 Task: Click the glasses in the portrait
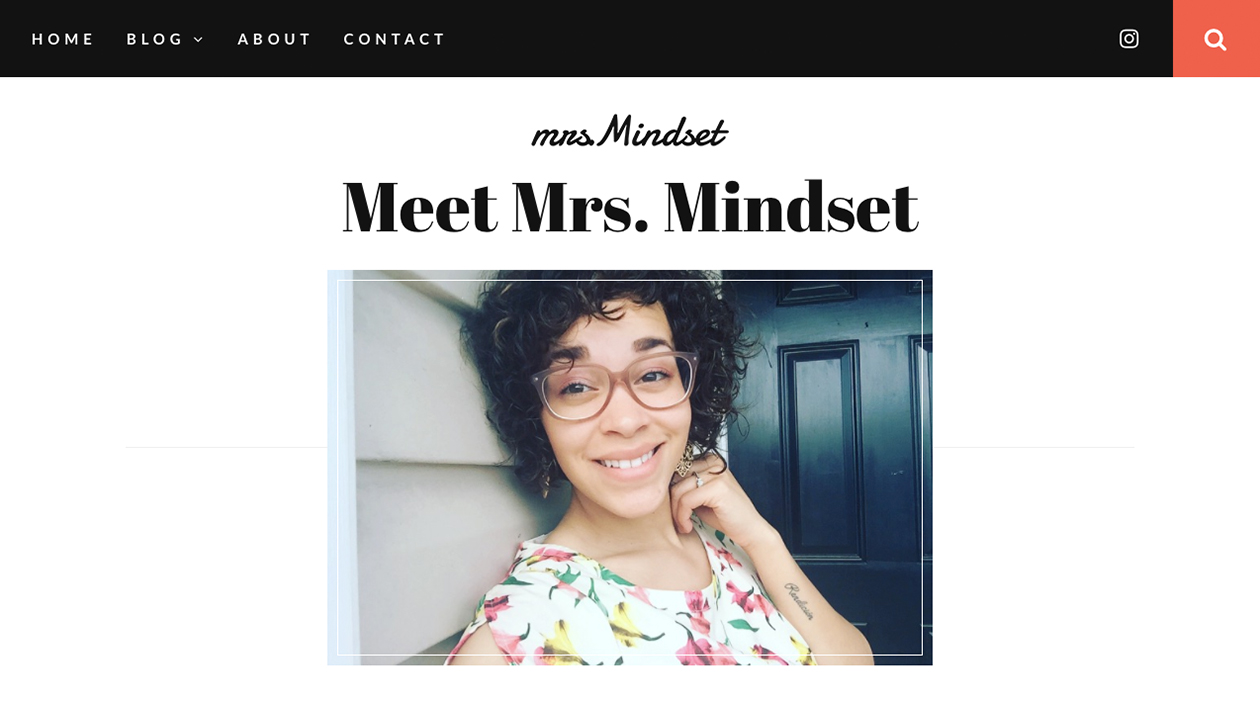pyautogui.click(x=615, y=384)
